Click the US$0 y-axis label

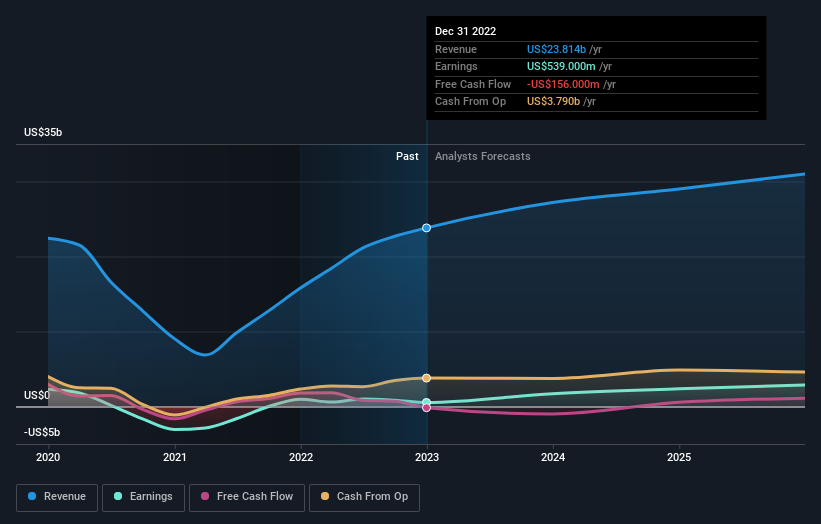pos(37,395)
